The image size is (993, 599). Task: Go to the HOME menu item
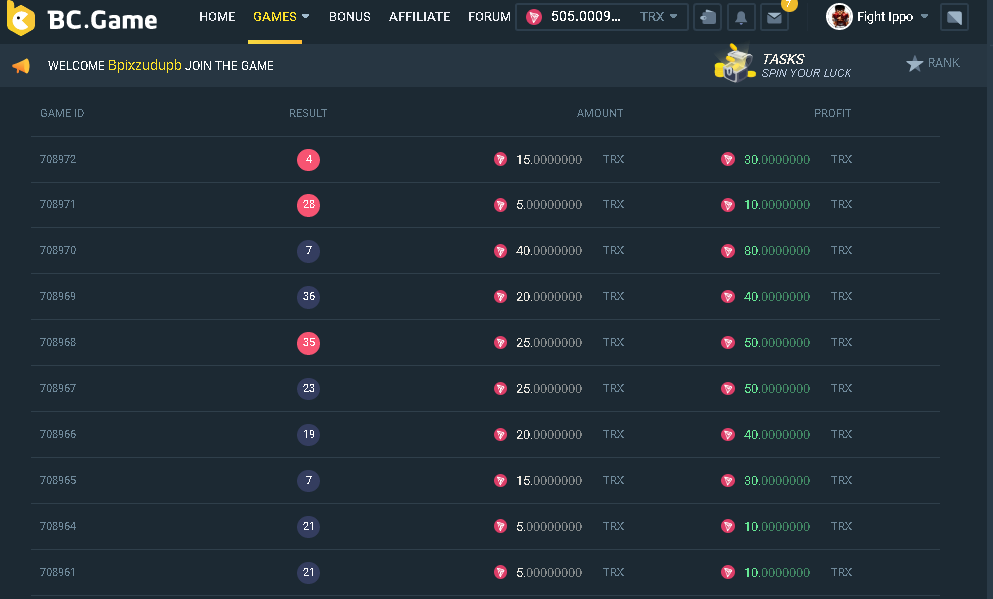point(217,17)
